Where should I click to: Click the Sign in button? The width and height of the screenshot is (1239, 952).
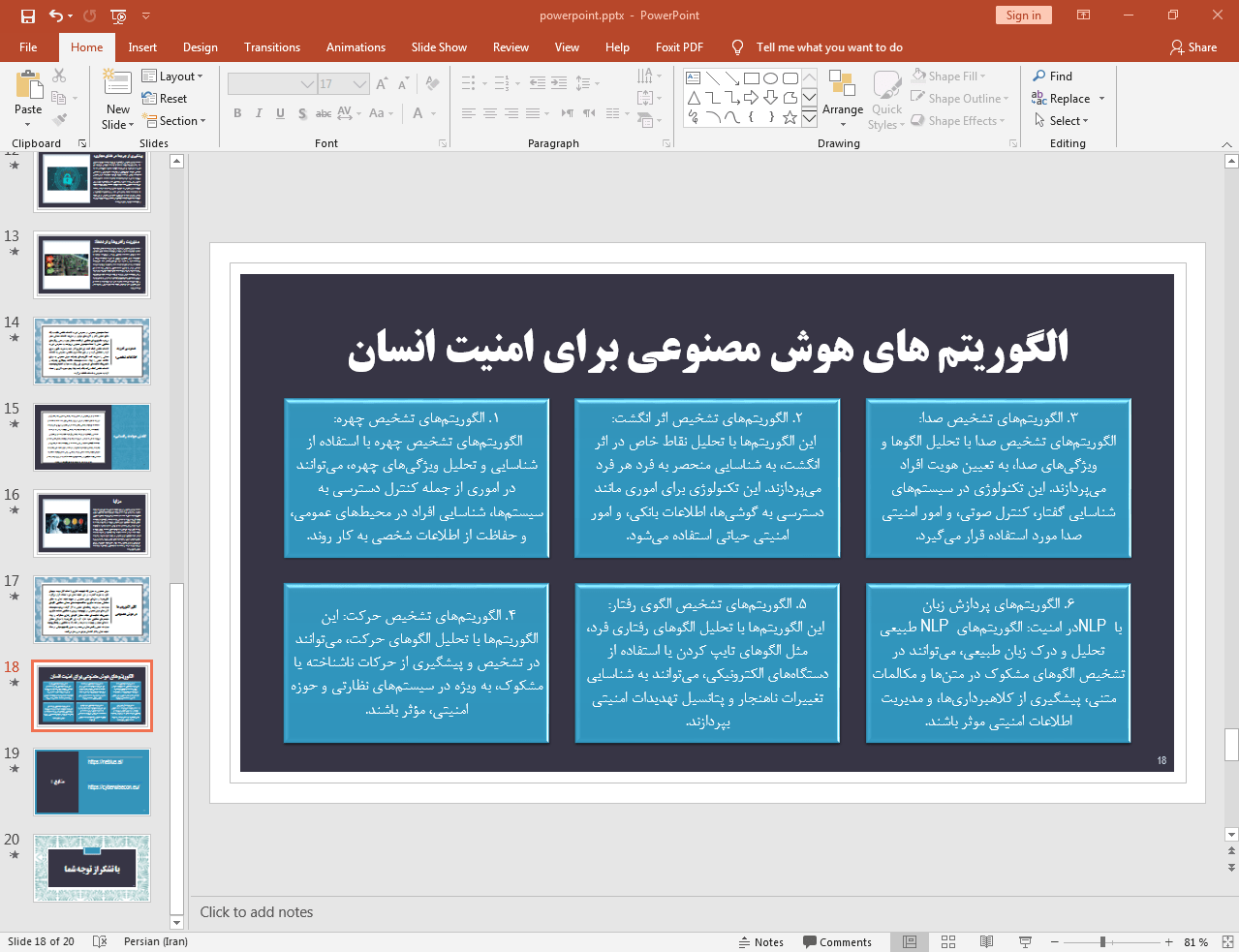click(1023, 15)
